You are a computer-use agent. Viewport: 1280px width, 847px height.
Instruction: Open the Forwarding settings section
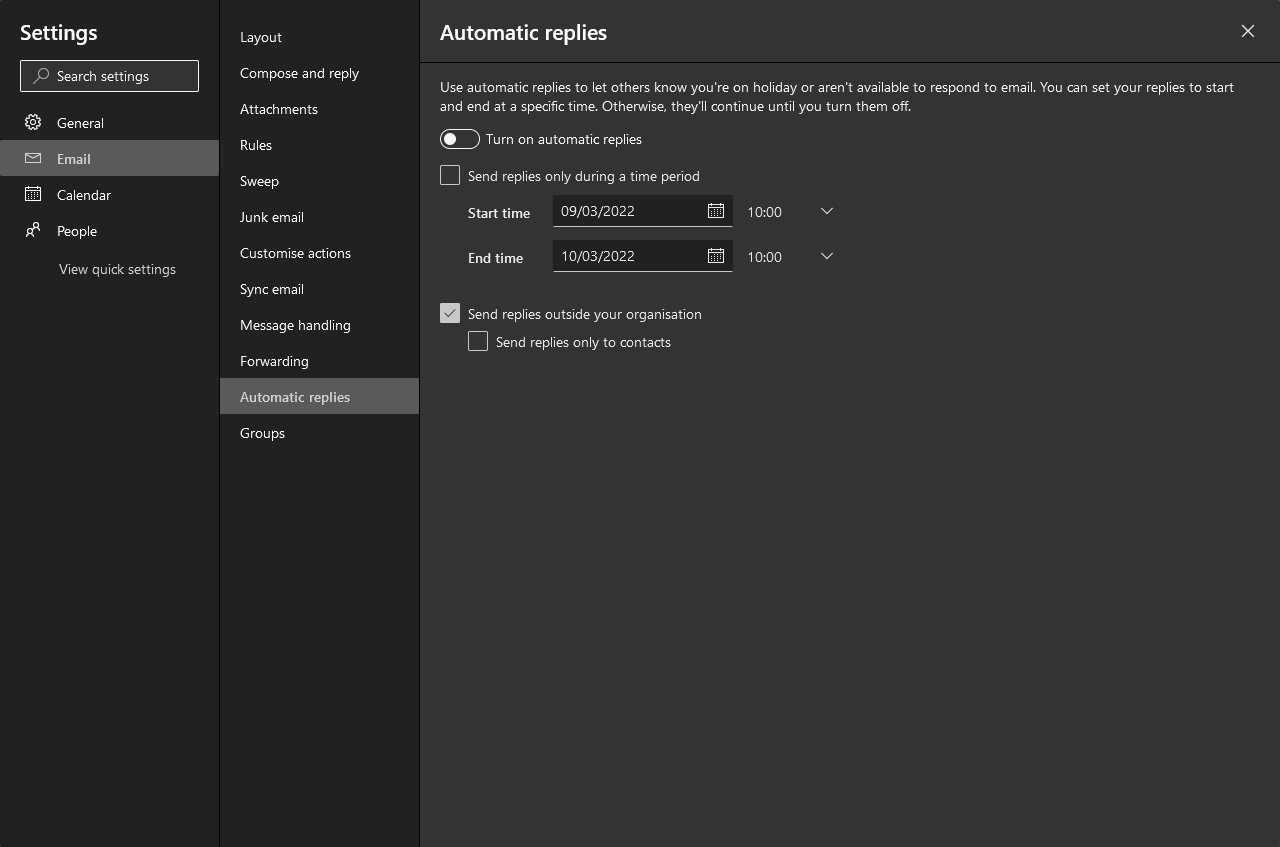pyautogui.click(x=274, y=361)
